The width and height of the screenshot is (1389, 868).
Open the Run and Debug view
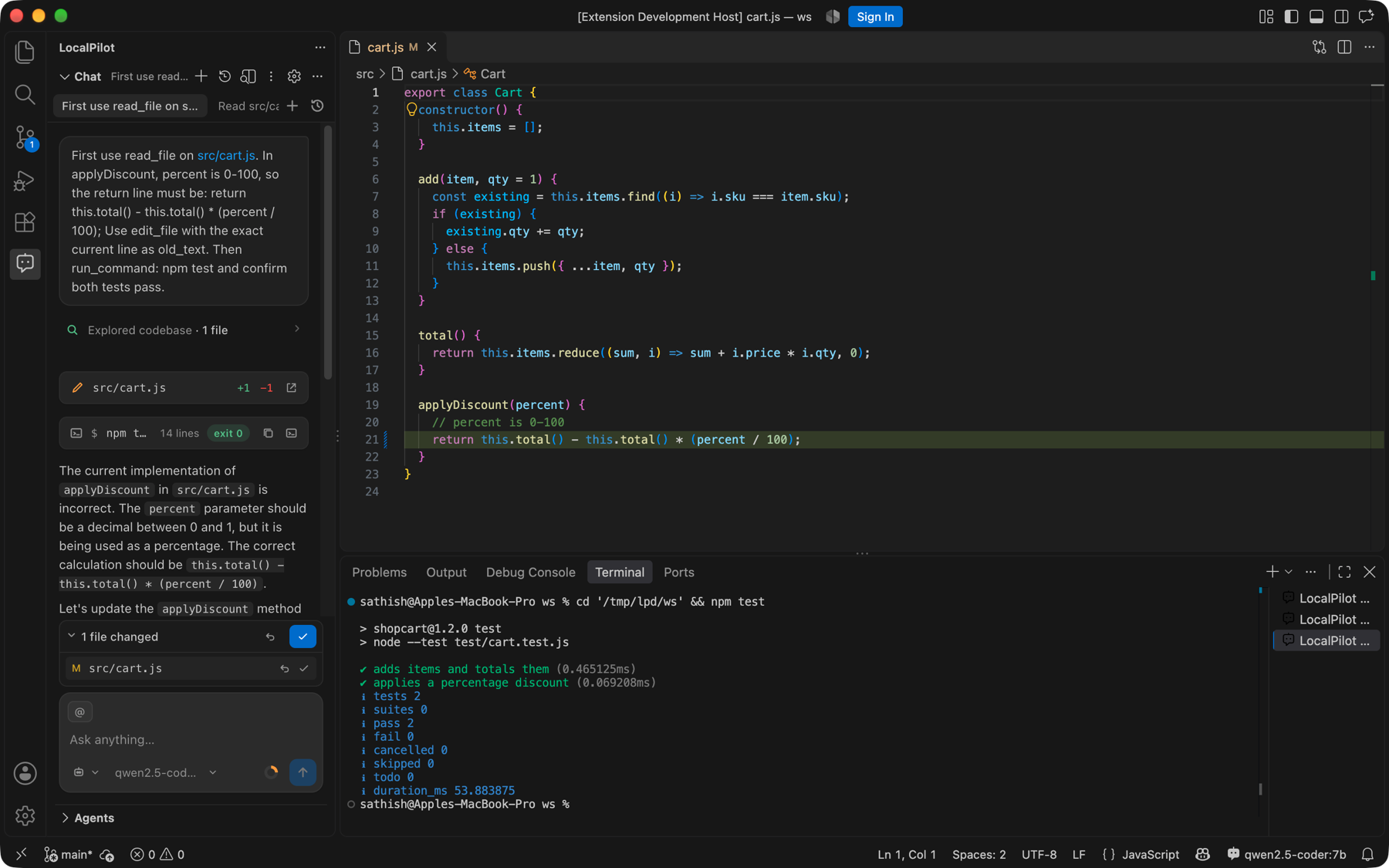pos(25,181)
